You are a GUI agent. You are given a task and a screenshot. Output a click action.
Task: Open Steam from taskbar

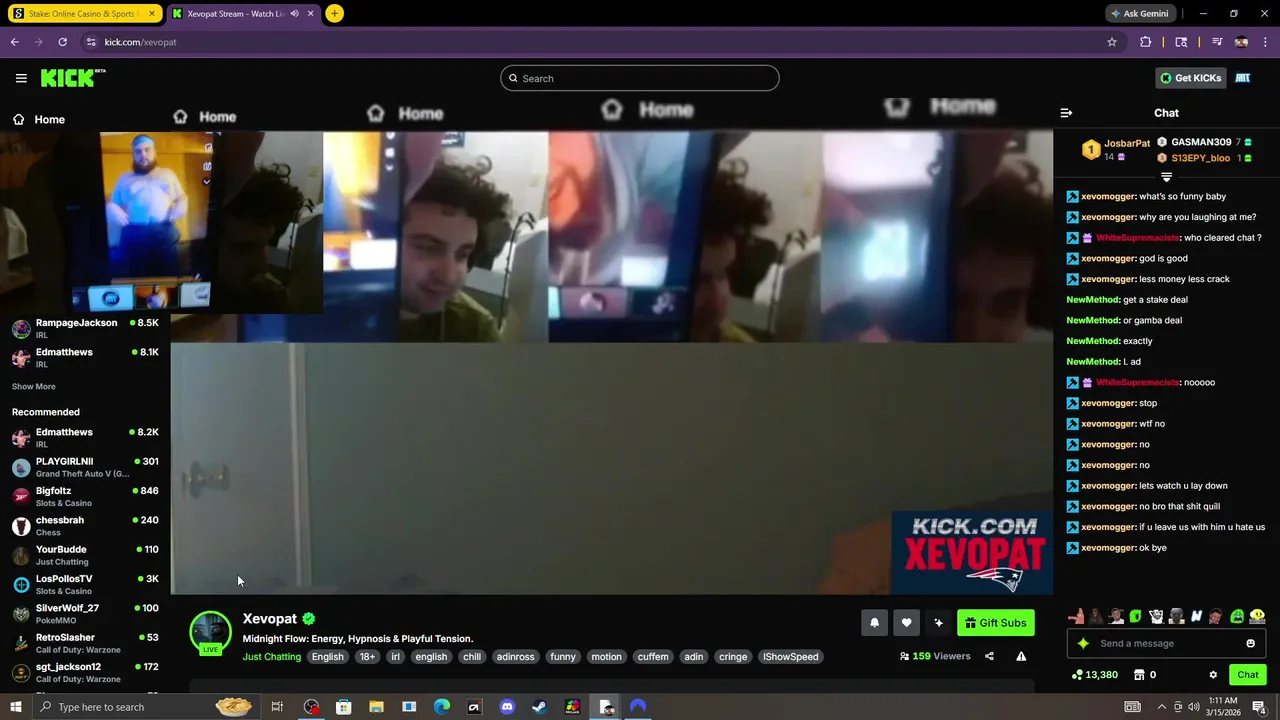539,707
